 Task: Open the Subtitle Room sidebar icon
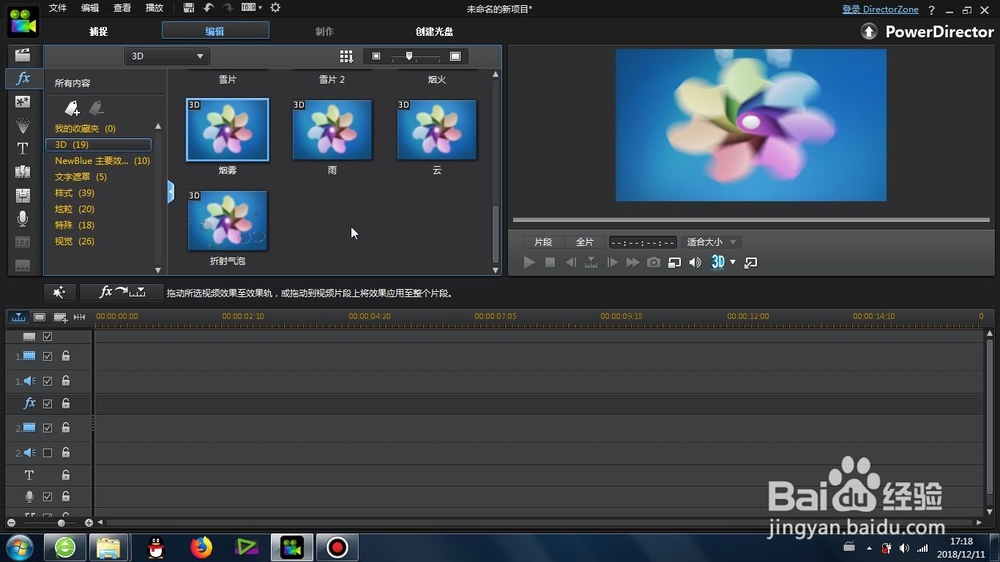point(22,265)
